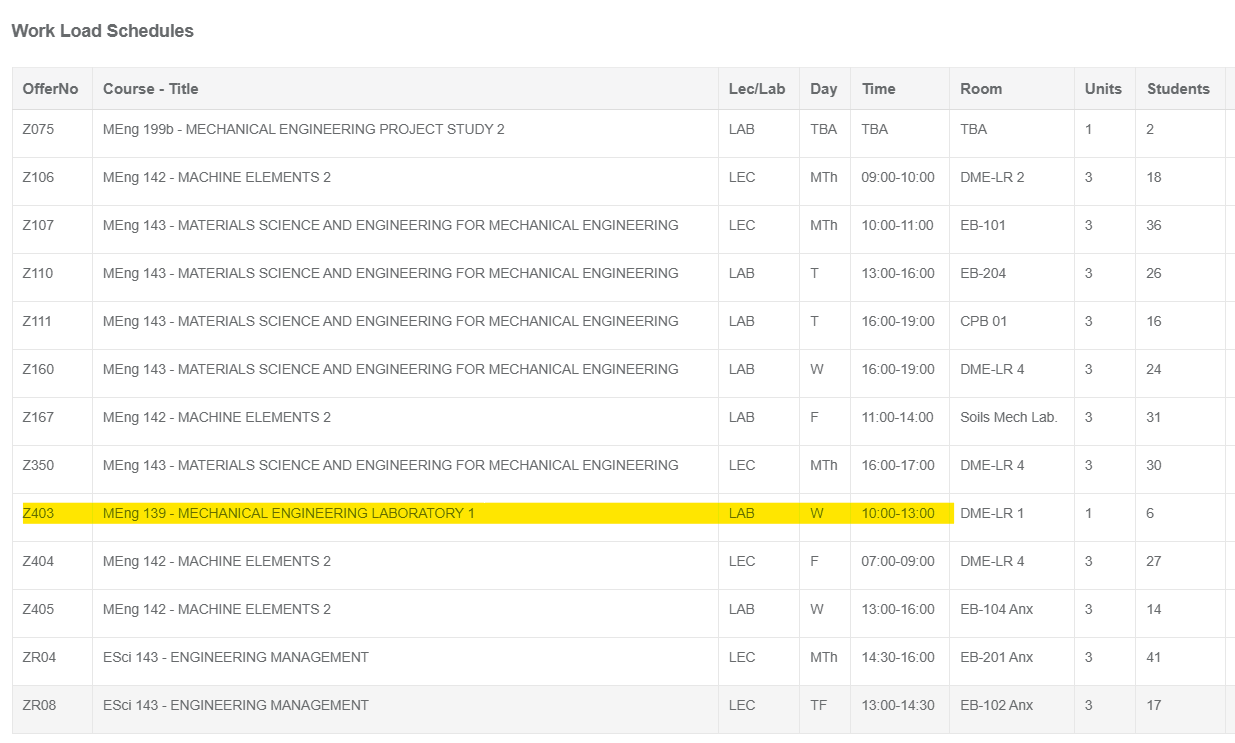Click the OfferNo column header
Viewport: 1235px width, 743px height.
[x=50, y=89]
